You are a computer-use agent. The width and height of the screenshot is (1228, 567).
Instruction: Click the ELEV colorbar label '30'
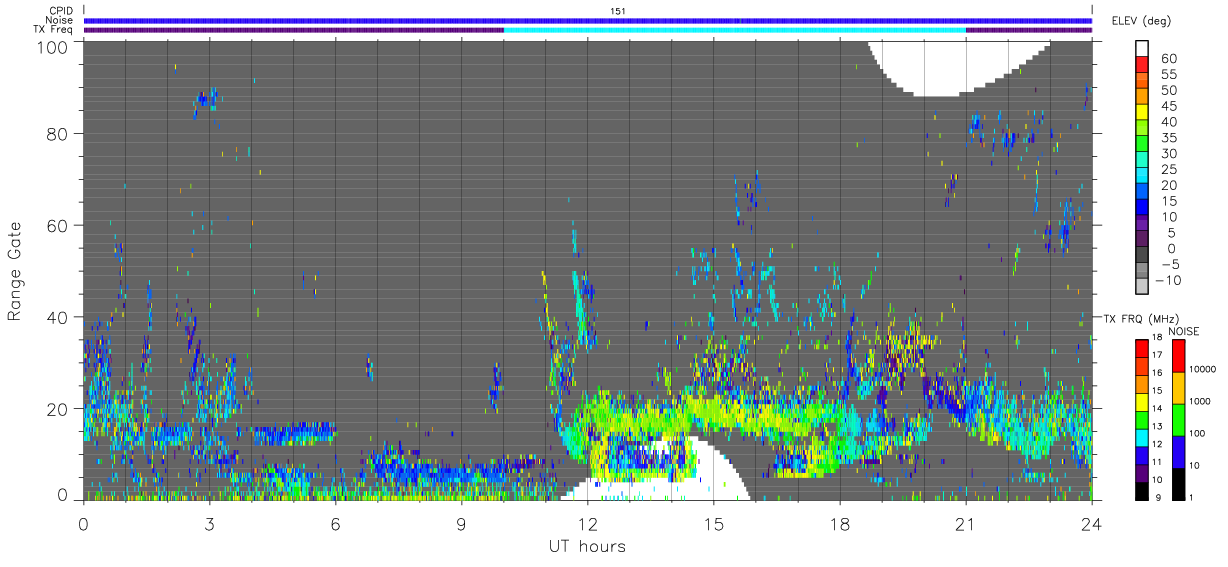click(1168, 153)
